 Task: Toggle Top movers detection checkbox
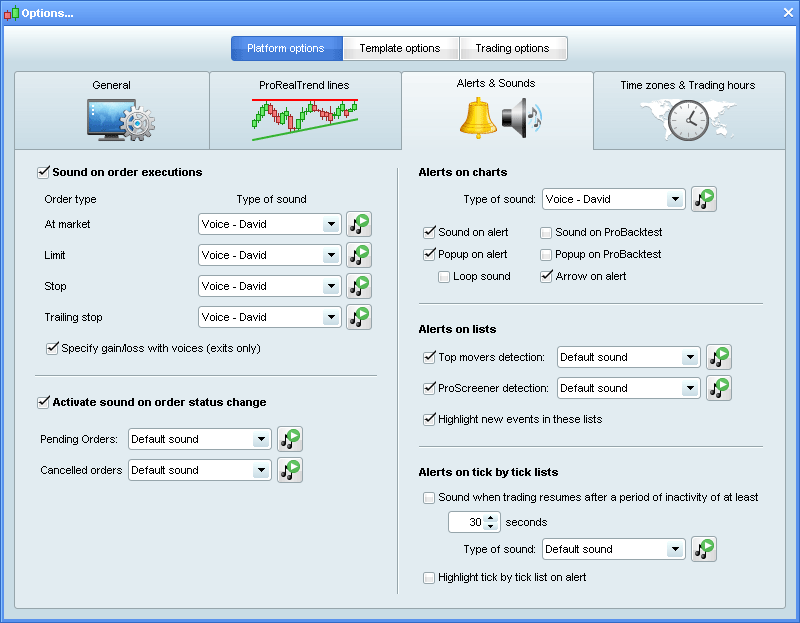(x=429, y=357)
